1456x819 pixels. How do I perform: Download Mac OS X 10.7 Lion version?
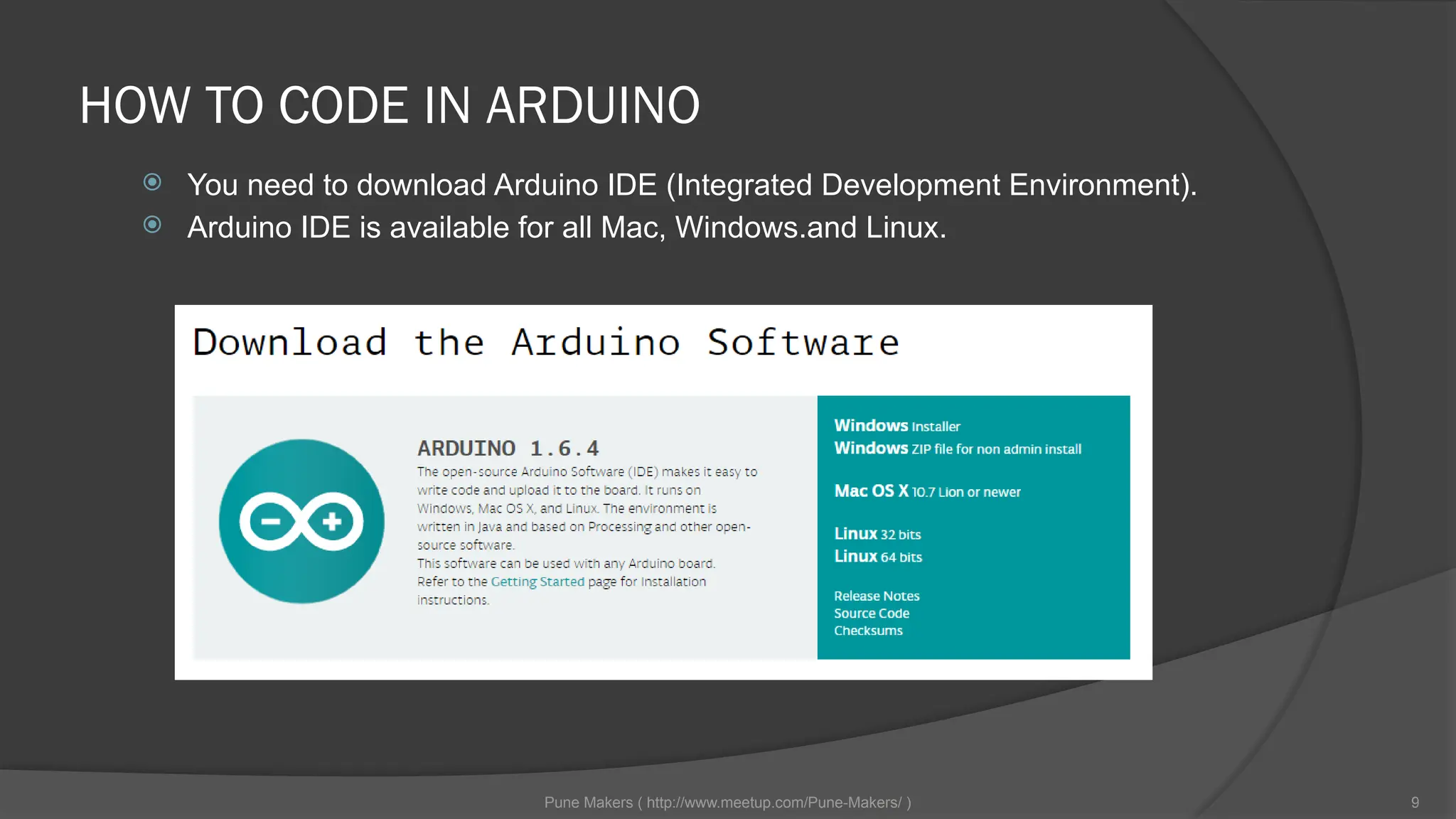point(926,491)
